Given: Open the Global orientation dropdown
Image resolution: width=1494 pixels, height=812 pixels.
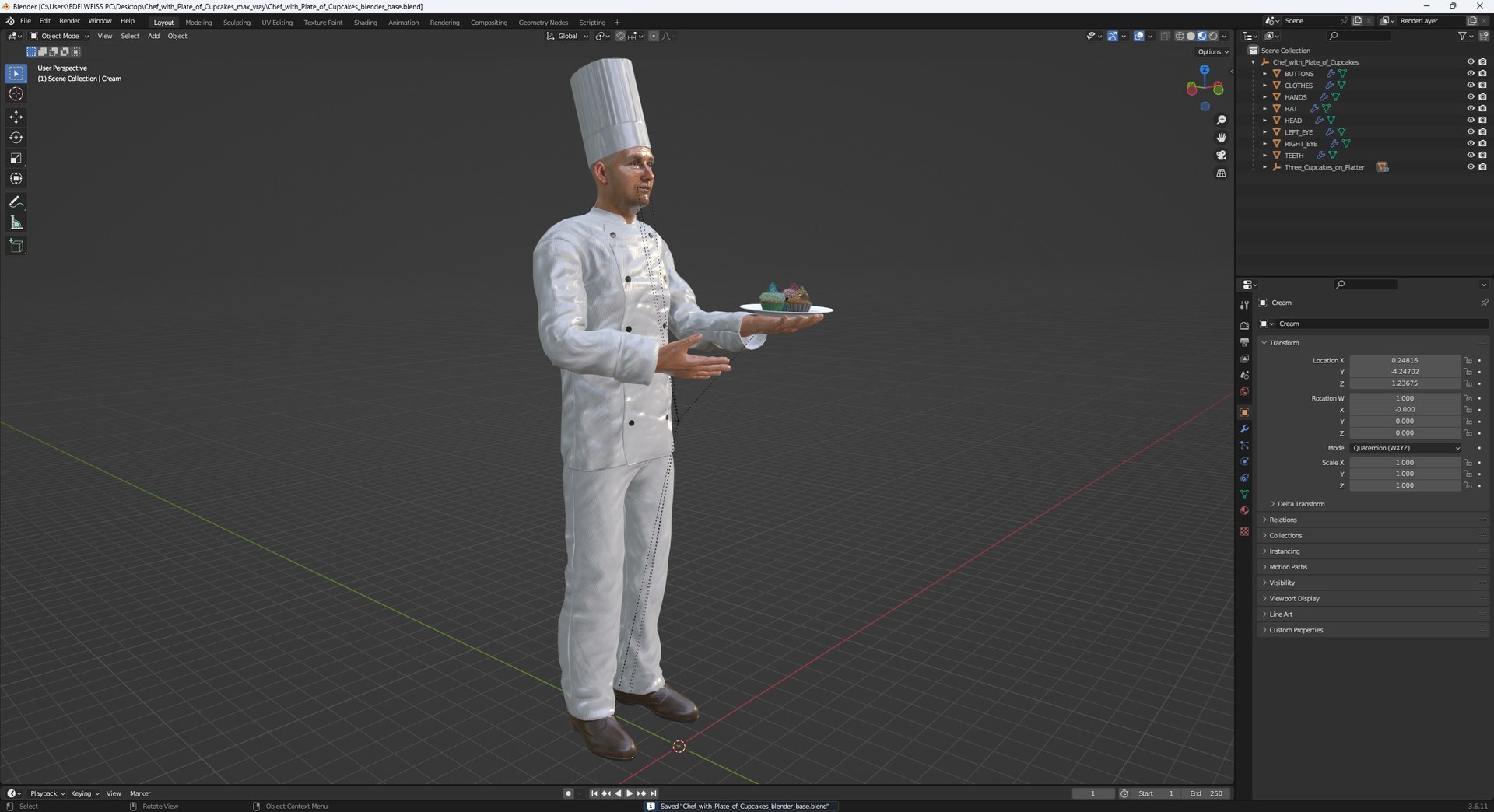Looking at the screenshot, I should click(x=567, y=36).
